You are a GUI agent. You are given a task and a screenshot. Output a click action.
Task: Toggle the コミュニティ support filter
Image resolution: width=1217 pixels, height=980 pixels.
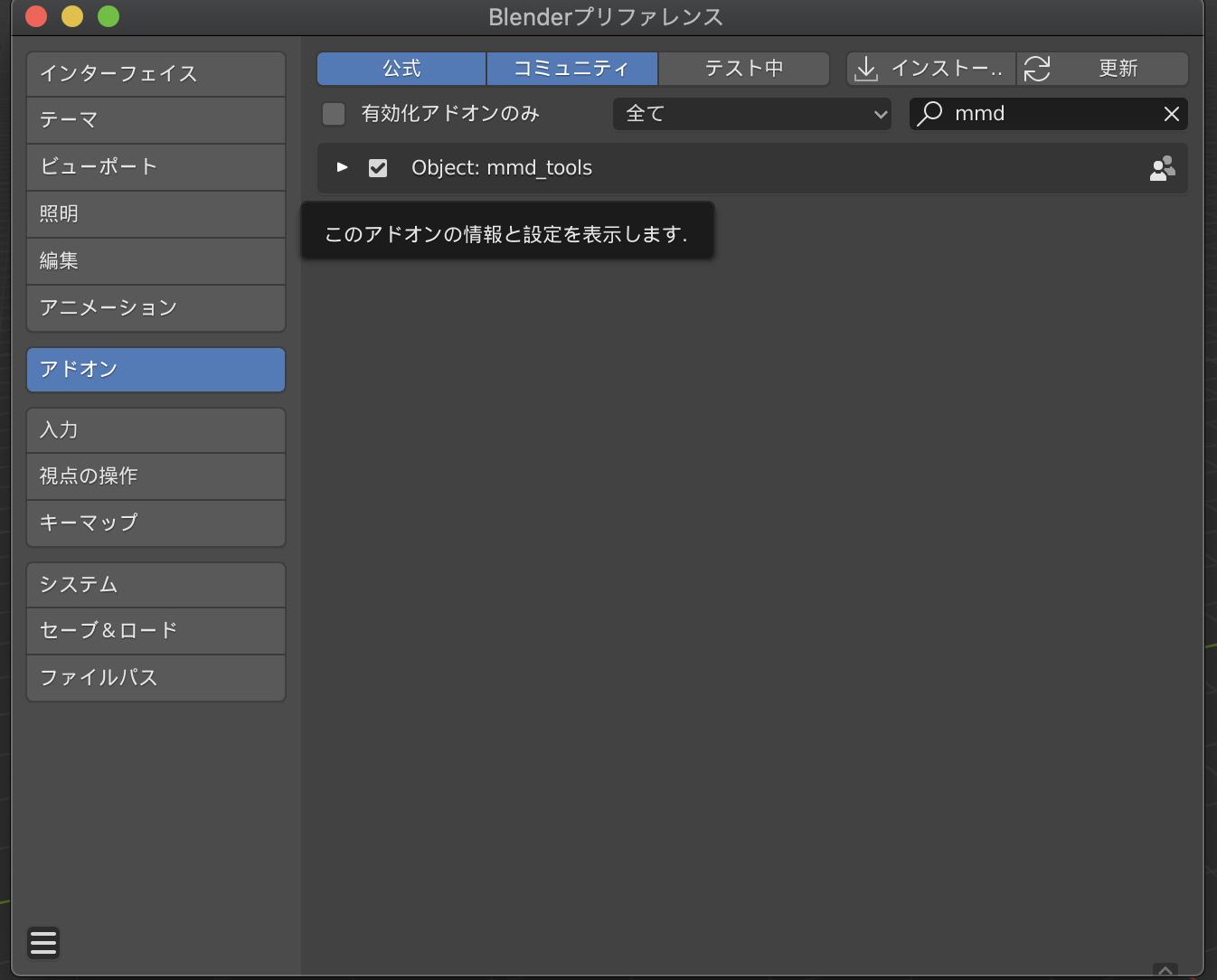[571, 69]
